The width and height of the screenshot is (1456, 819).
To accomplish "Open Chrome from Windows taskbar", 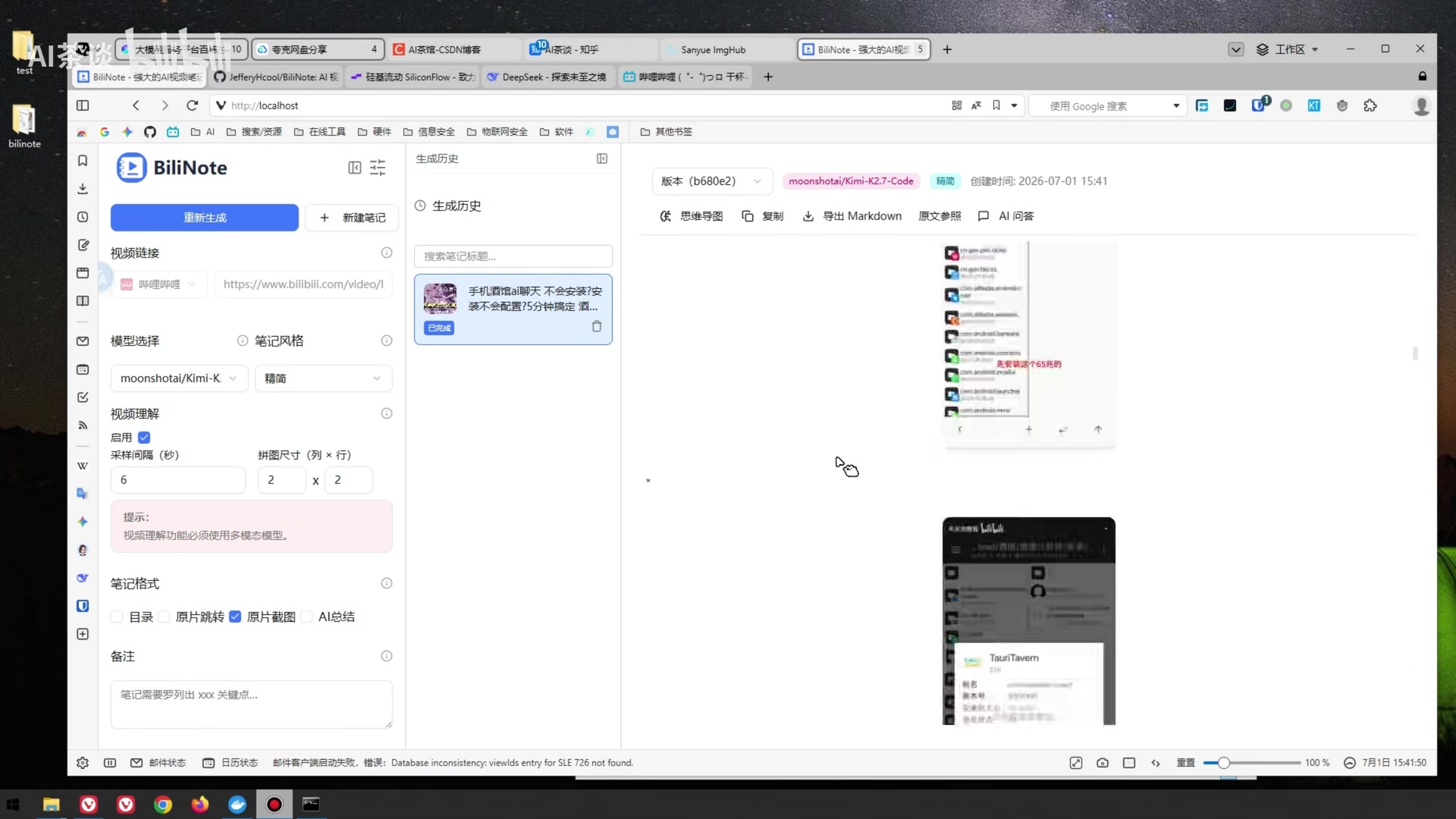I will pyautogui.click(x=163, y=805).
